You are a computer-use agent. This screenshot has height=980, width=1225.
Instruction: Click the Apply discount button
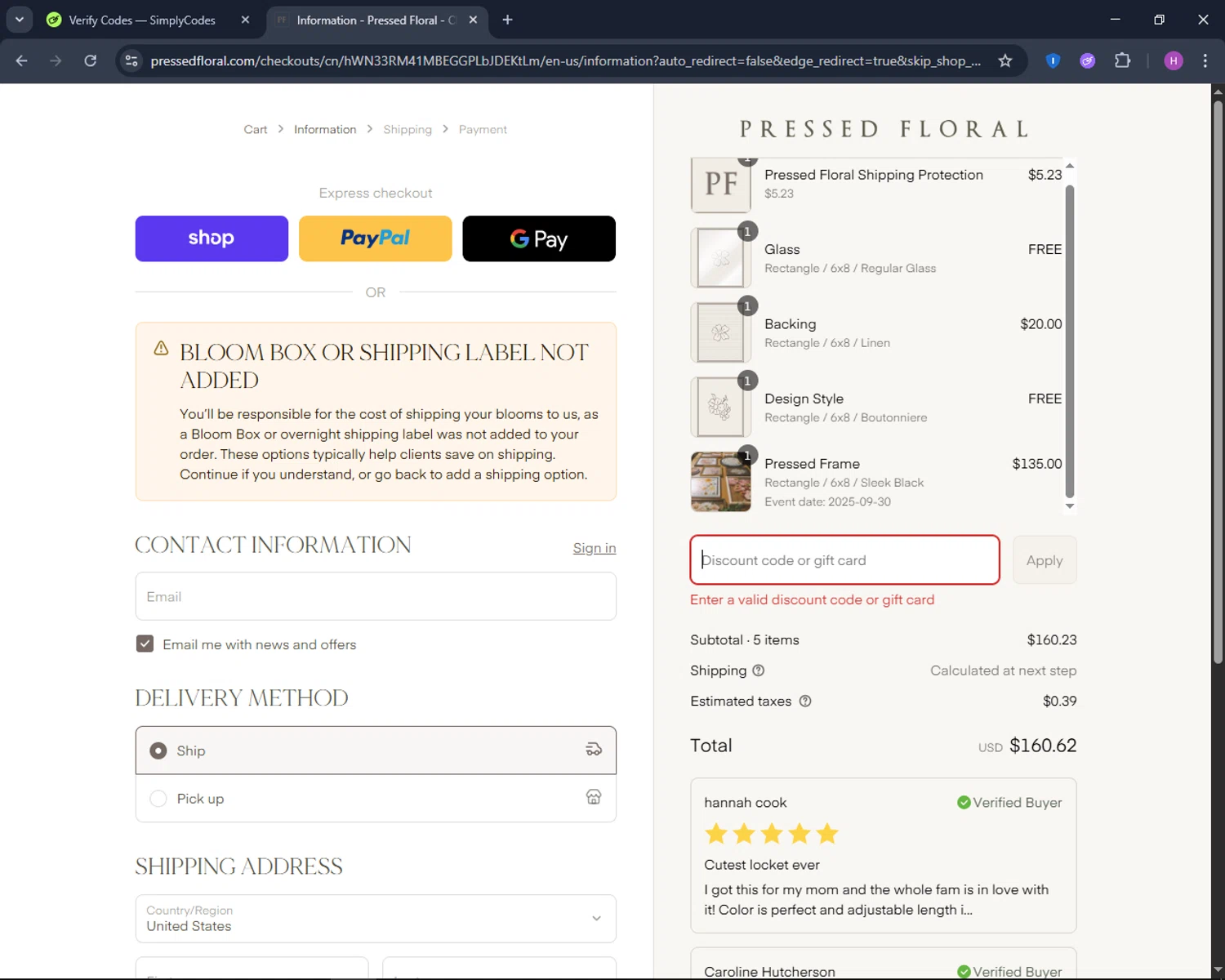[1045, 560]
